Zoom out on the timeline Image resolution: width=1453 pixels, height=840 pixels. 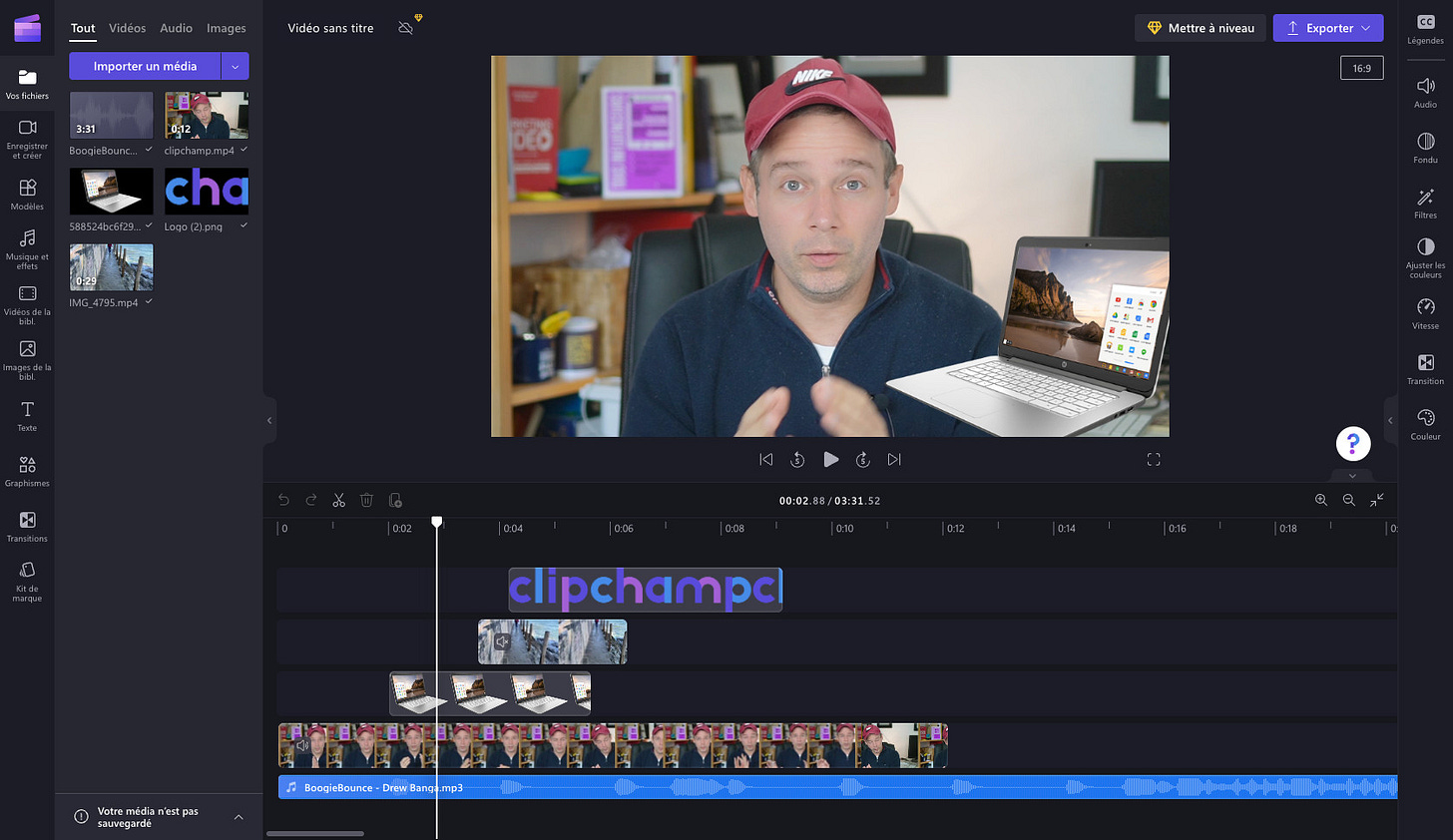tap(1349, 500)
